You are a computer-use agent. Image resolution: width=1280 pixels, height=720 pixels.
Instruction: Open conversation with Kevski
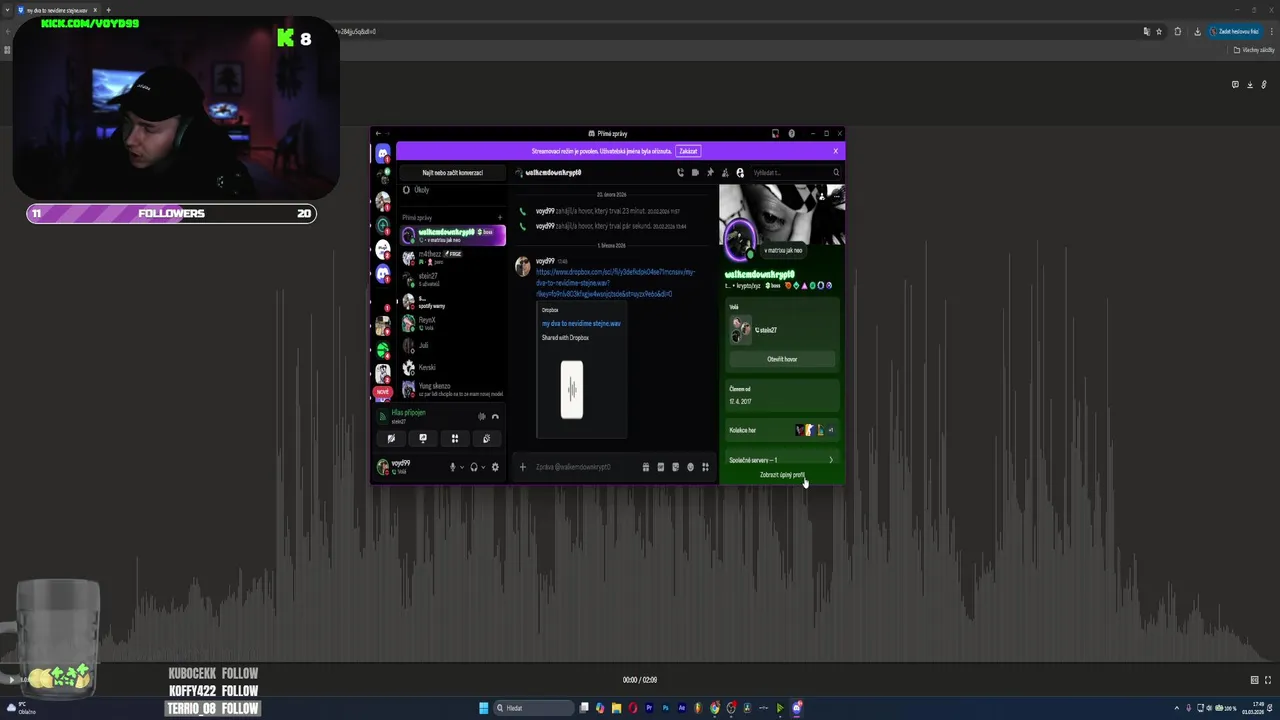coord(452,367)
